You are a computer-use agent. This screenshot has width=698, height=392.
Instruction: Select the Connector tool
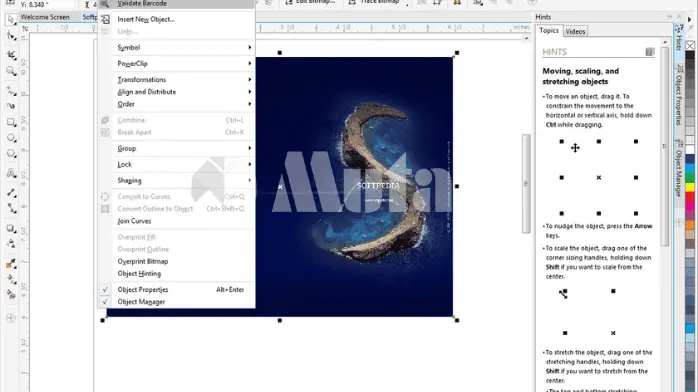[x=11, y=208]
